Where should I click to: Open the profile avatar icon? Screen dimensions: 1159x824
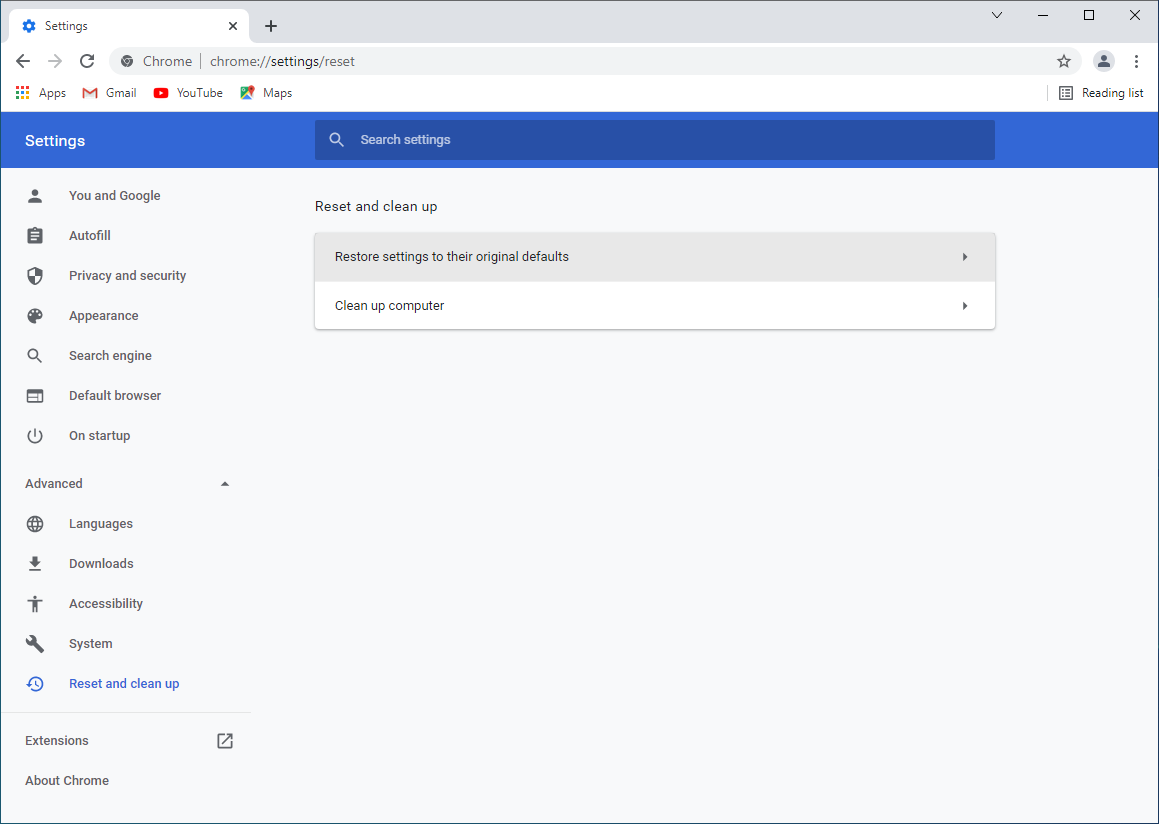click(1103, 61)
